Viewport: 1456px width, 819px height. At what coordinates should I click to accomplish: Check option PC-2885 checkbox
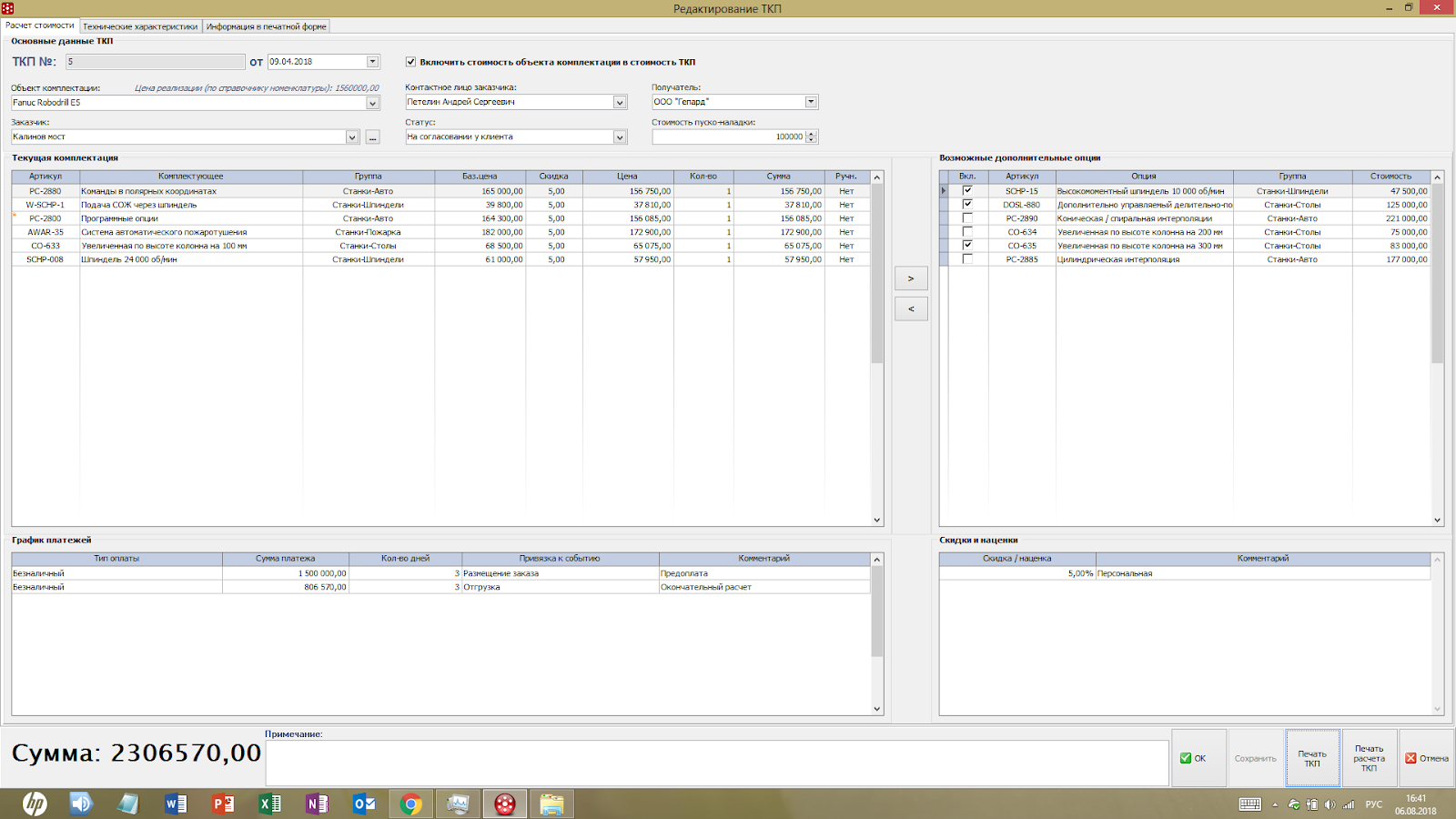point(967,259)
